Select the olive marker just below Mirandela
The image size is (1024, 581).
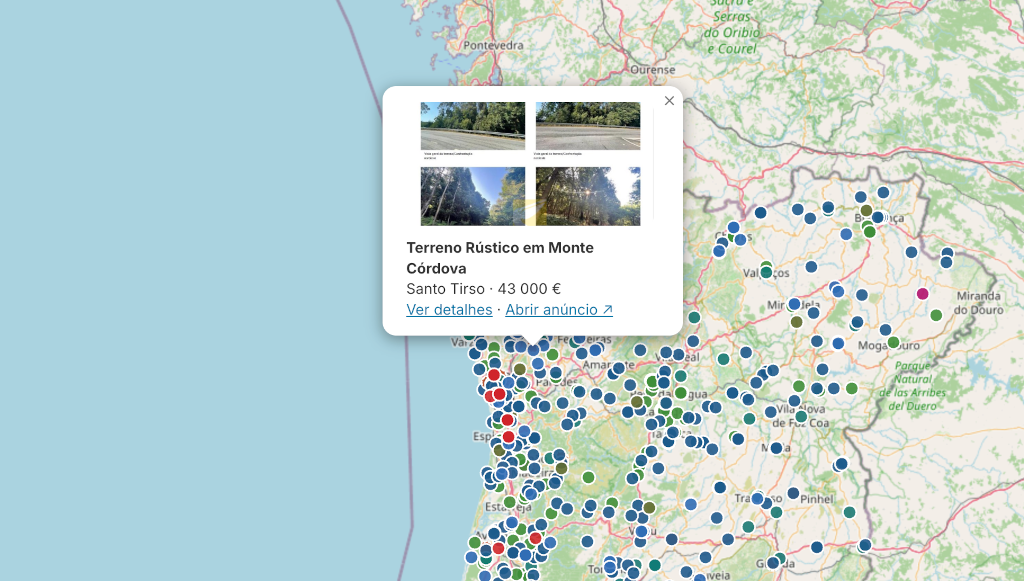click(796, 322)
